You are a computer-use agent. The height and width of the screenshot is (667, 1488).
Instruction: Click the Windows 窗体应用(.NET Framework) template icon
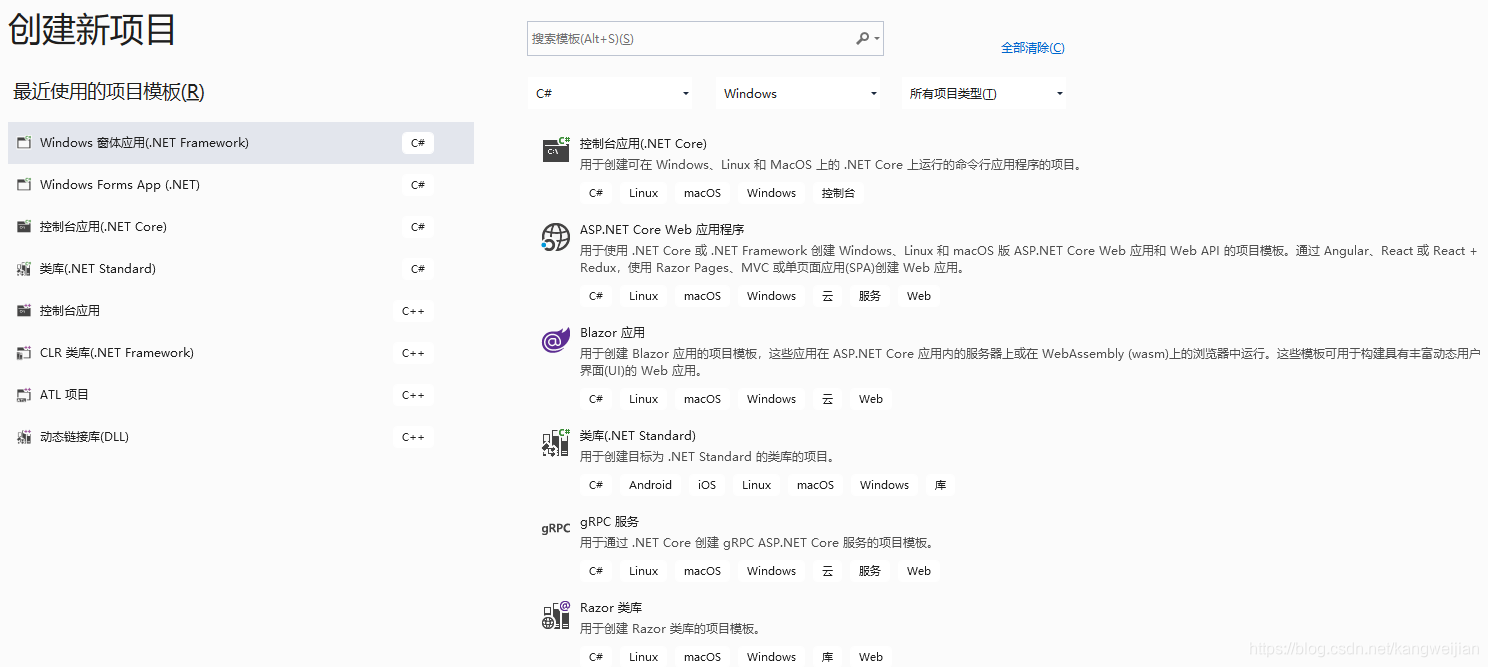click(24, 143)
